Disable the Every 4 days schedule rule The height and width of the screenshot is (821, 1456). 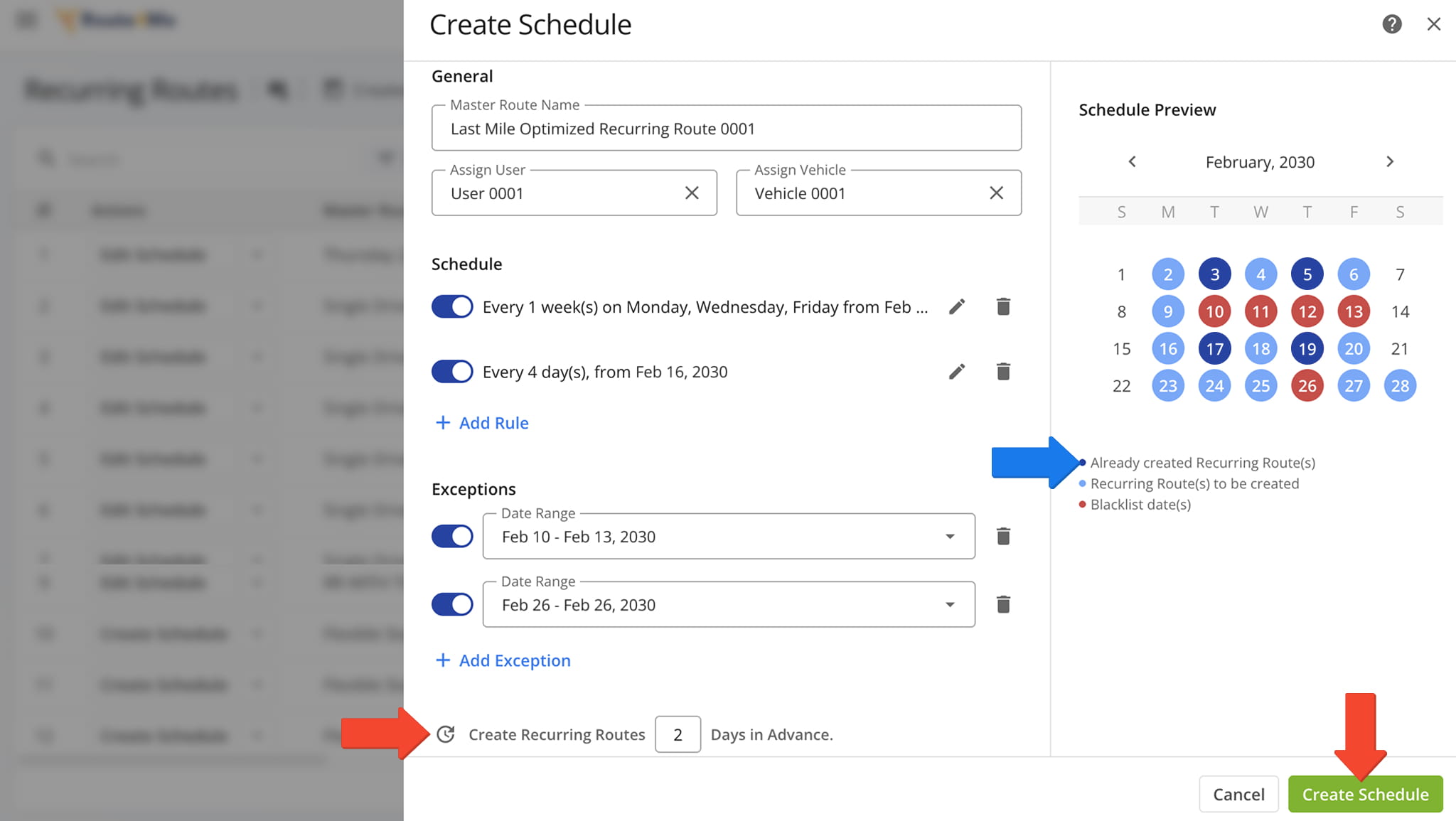(x=452, y=371)
